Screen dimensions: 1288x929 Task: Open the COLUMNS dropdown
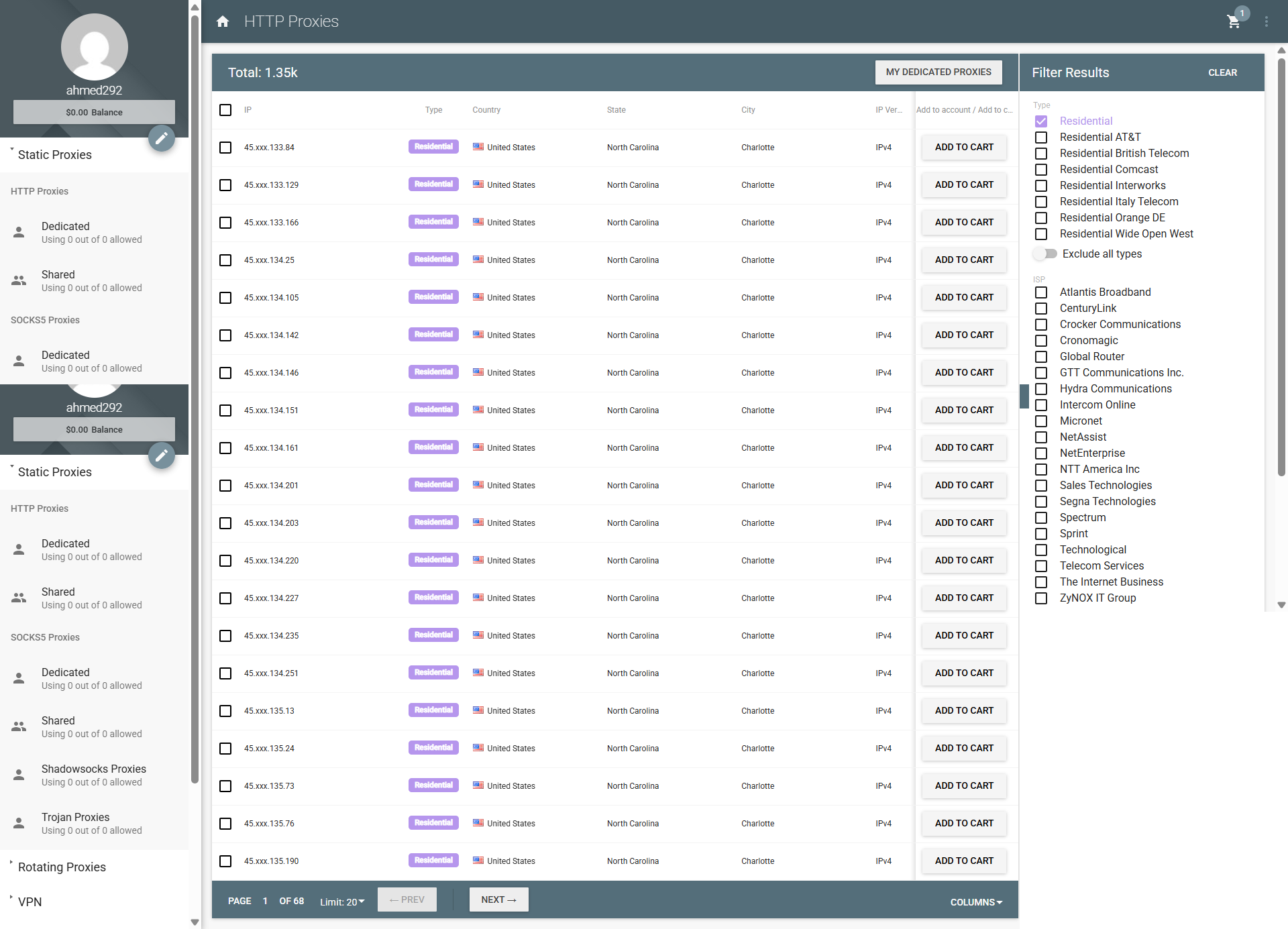(976, 902)
